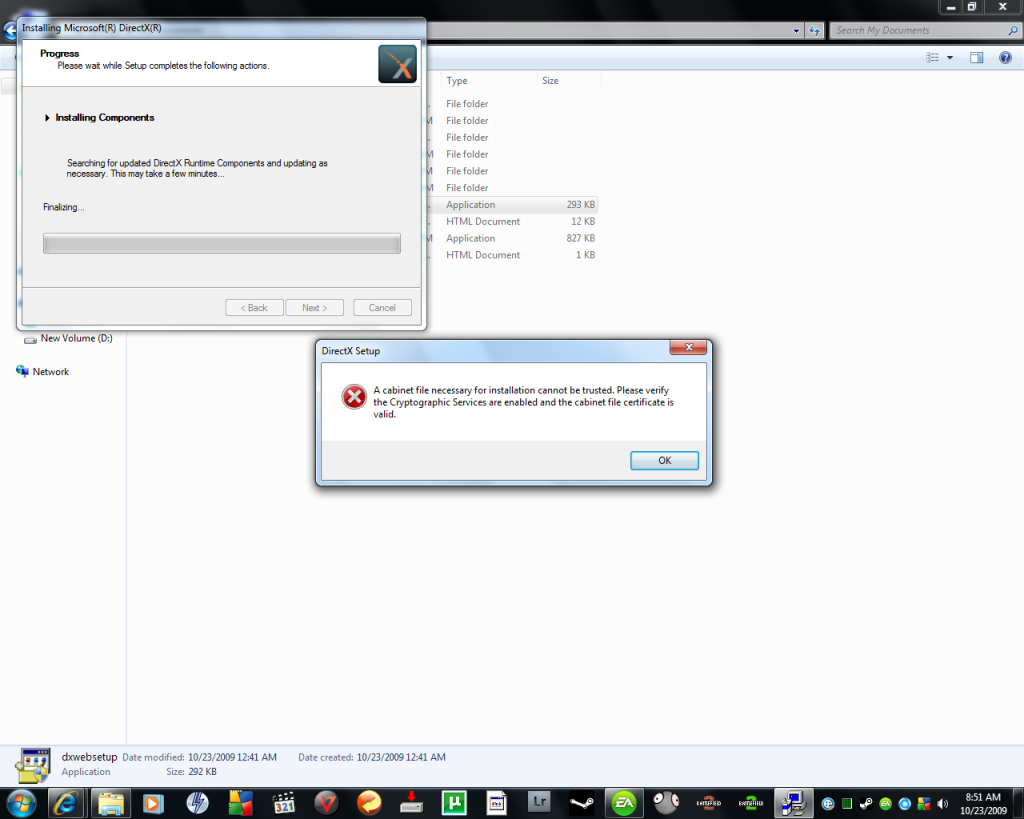Open Adobe Lightroom from the taskbar
The width and height of the screenshot is (1024, 819).
point(539,803)
